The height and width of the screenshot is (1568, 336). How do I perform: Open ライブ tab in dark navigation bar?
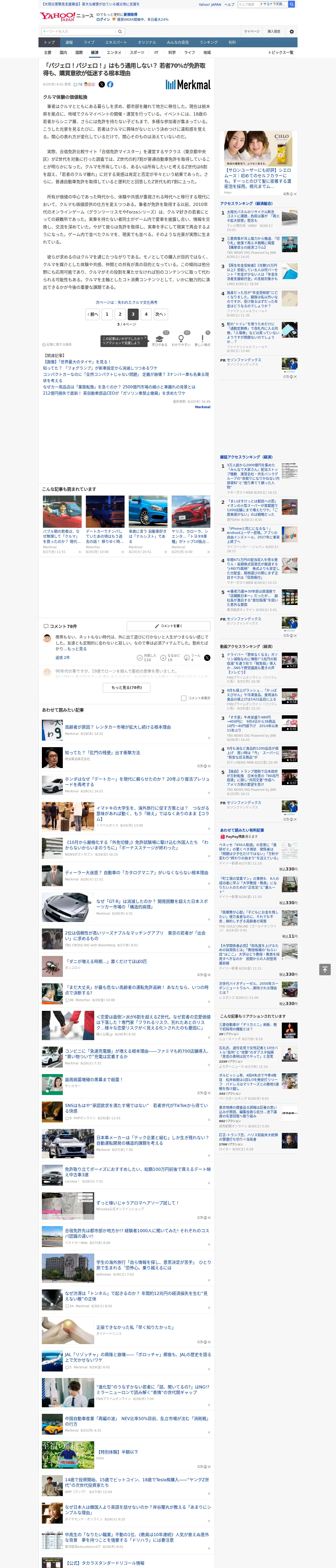[x=89, y=42]
